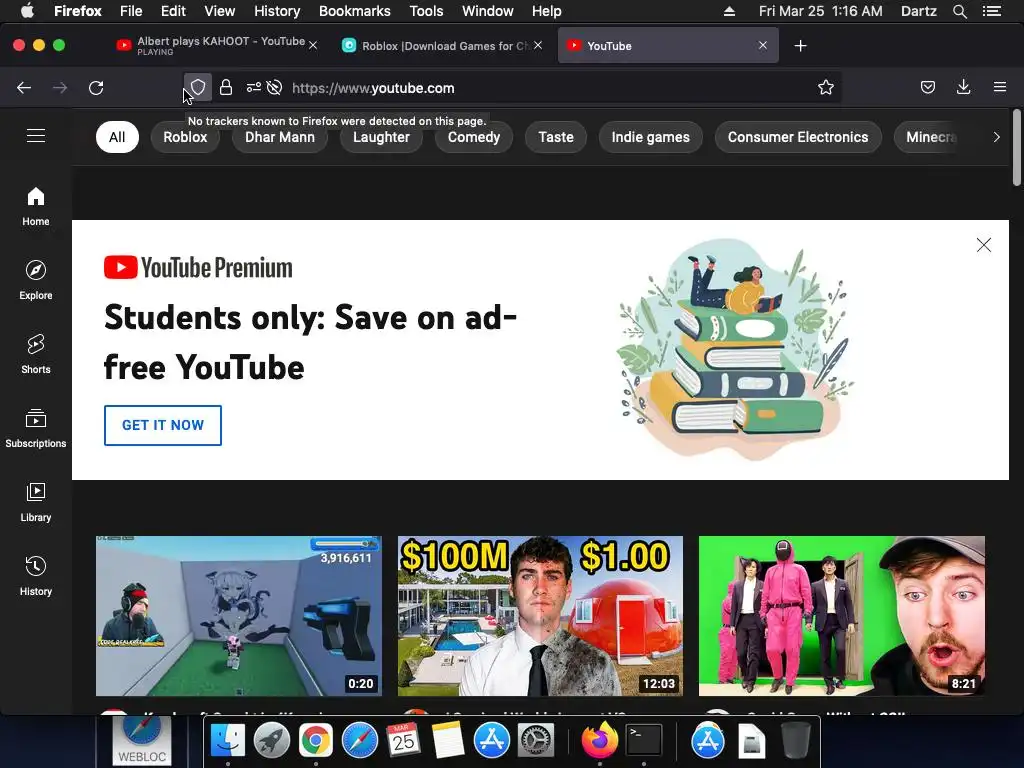
Task: Open Firefox downloads panel
Action: point(964,88)
